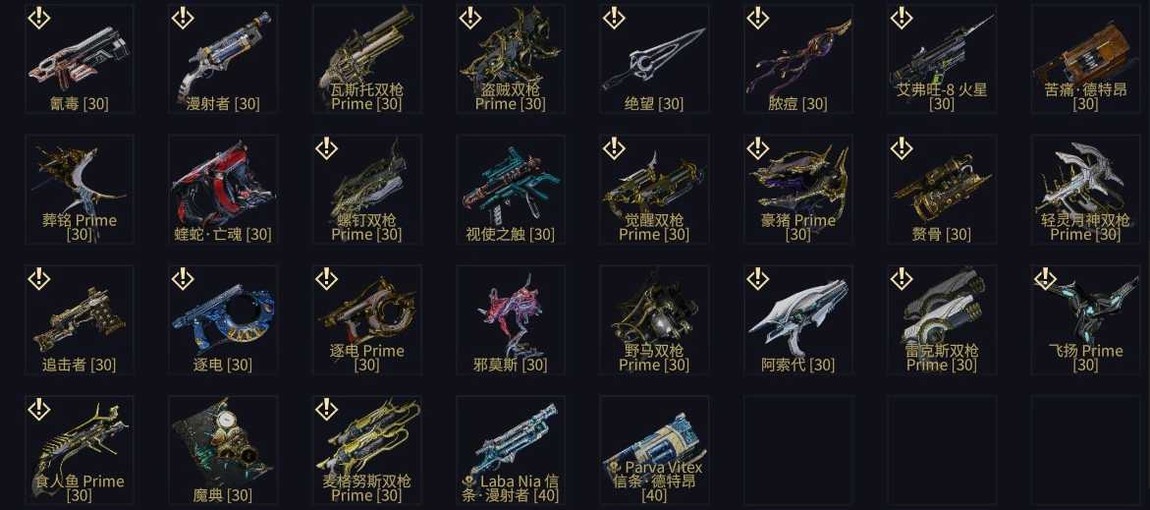The height and width of the screenshot is (510, 1150).
Task: Click the alert badge on 追击者 tile
Action: 38,279
